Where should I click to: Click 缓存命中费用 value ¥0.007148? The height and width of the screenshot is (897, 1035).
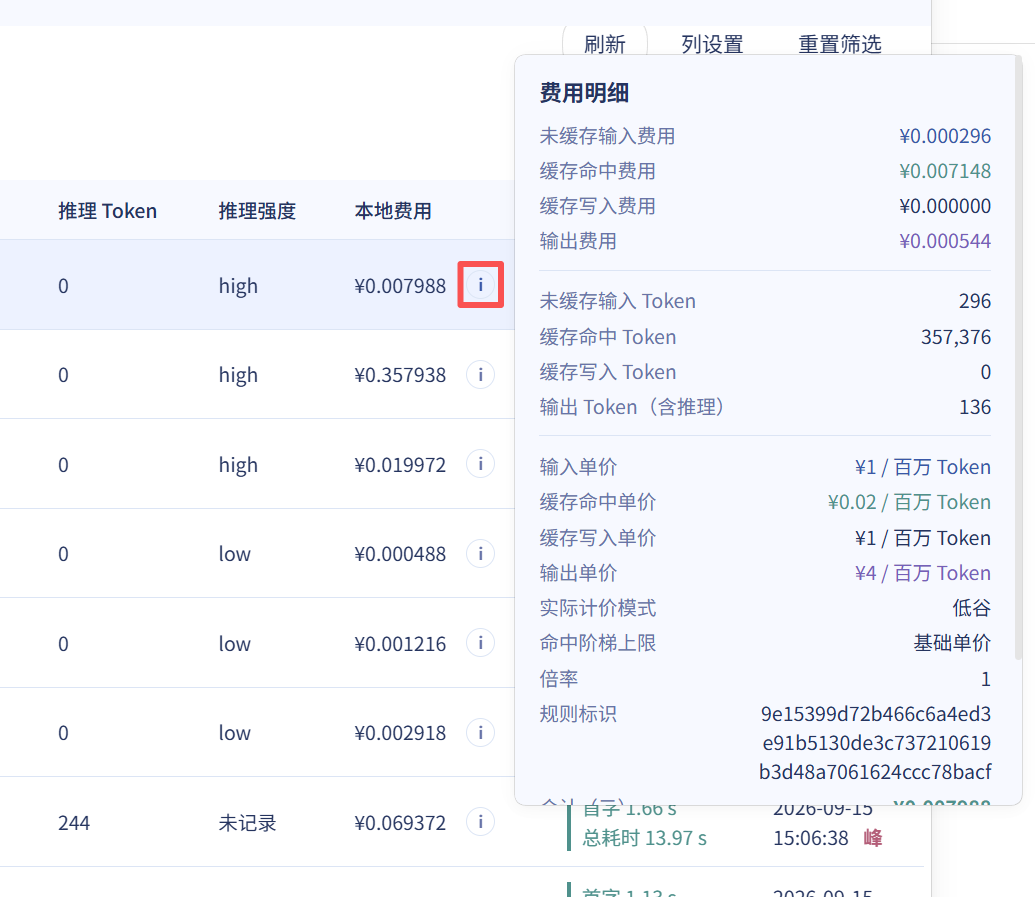pyautogui.click(x=945, y=171)
